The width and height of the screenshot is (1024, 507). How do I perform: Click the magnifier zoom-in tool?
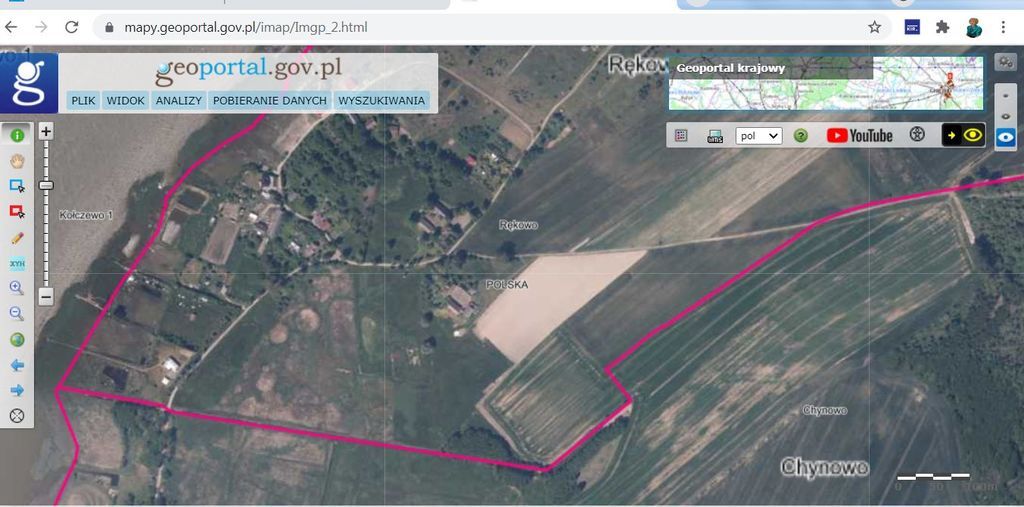[x=17, y=288]
